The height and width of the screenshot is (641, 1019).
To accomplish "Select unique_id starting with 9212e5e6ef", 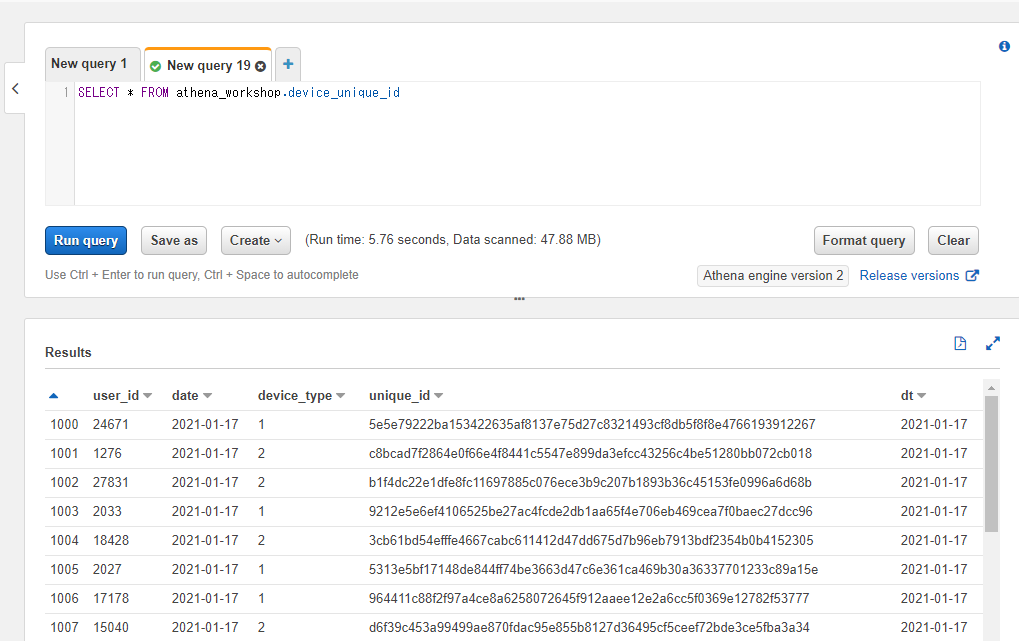I will point(591,511).
